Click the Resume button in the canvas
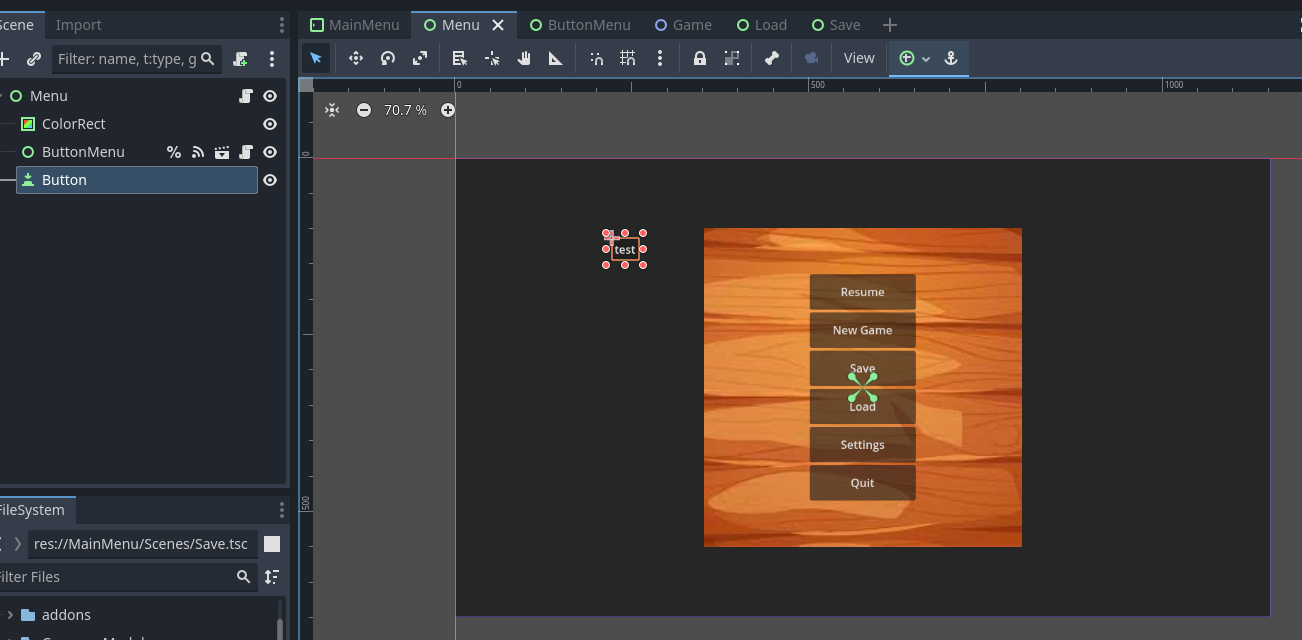This screenshot has height=640, width=1302. point(862,292)
